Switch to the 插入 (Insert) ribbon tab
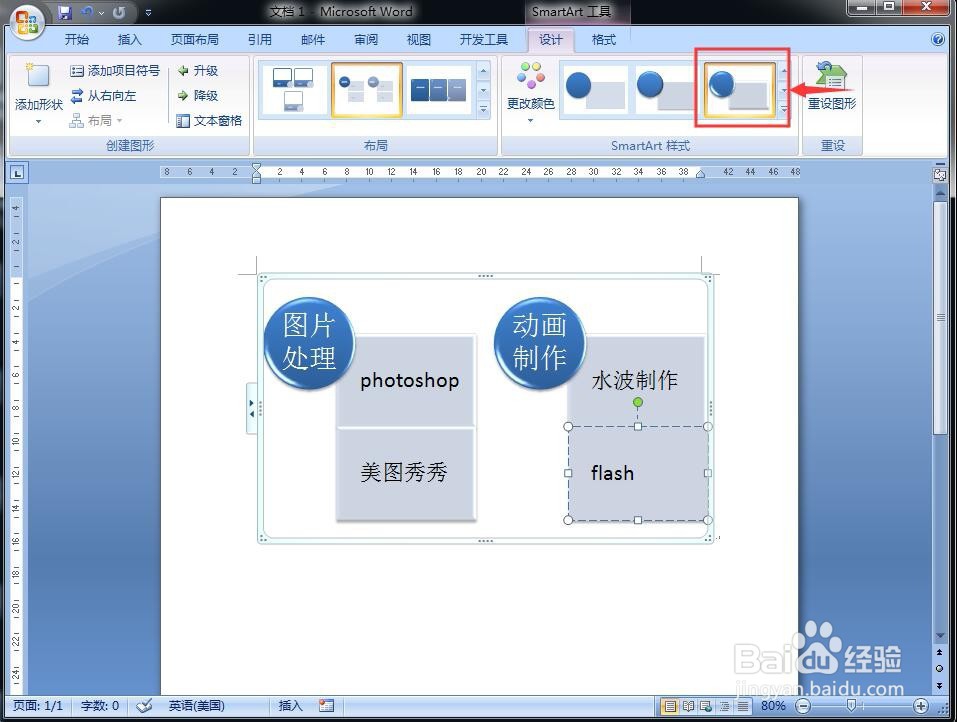This screenshot has width=957, height=722. [x=130, y=40]
